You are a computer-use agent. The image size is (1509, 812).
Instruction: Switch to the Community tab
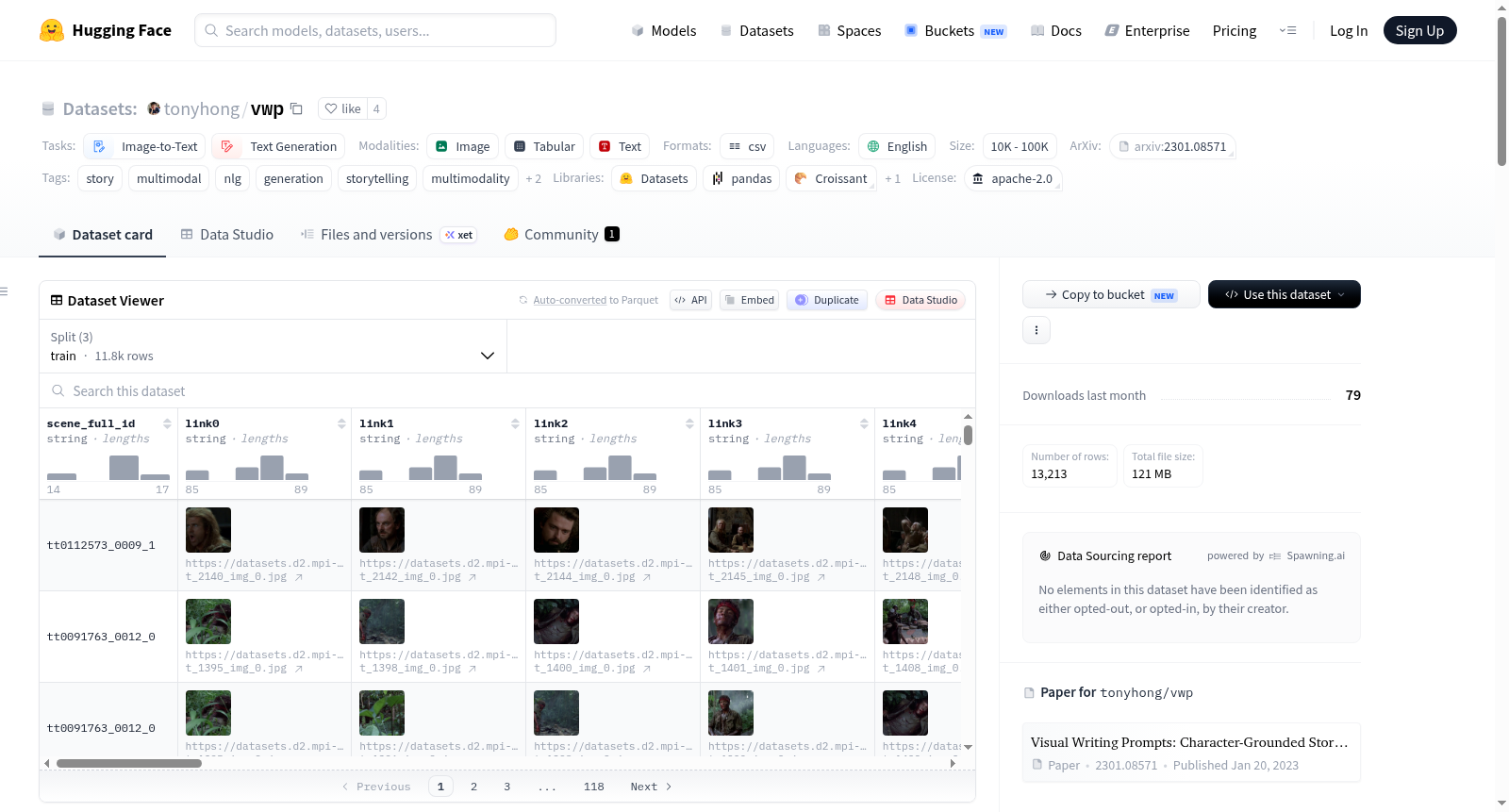pyautogui.click(x=561, y=234)
